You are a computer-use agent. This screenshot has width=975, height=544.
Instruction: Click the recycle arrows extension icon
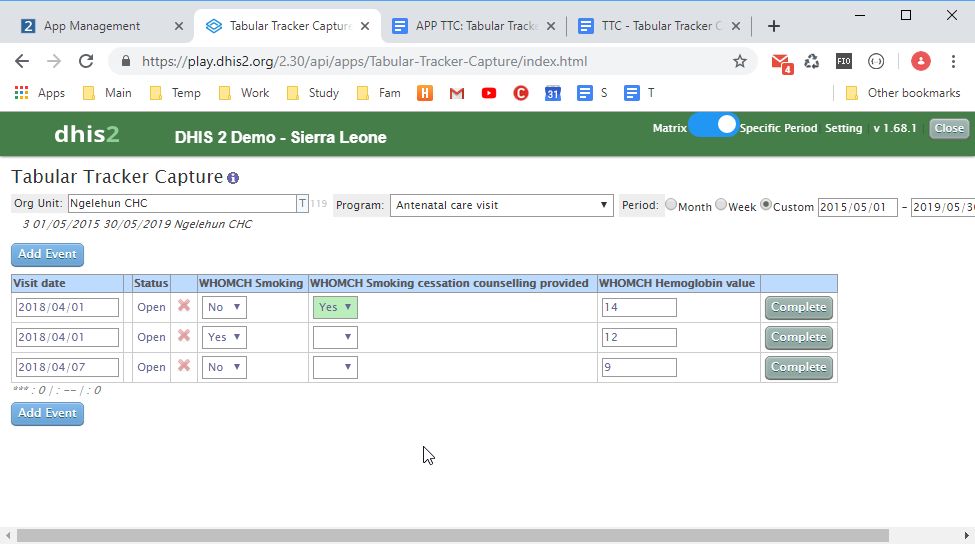(811, 61)
